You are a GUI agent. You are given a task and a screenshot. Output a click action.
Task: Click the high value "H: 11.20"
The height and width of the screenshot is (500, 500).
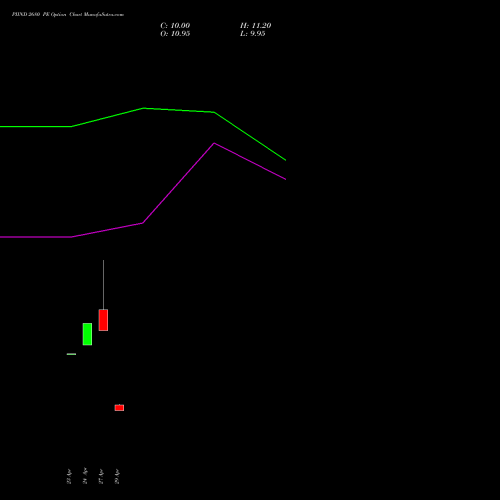pyautogui.click(x=255, y=26)
